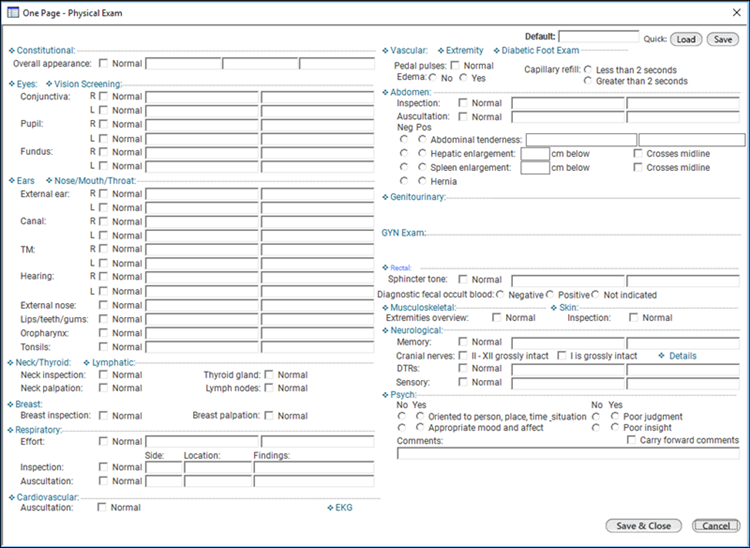
Task: Check Normal for Cardiovascular Auscultation
Action: (102, 507)
